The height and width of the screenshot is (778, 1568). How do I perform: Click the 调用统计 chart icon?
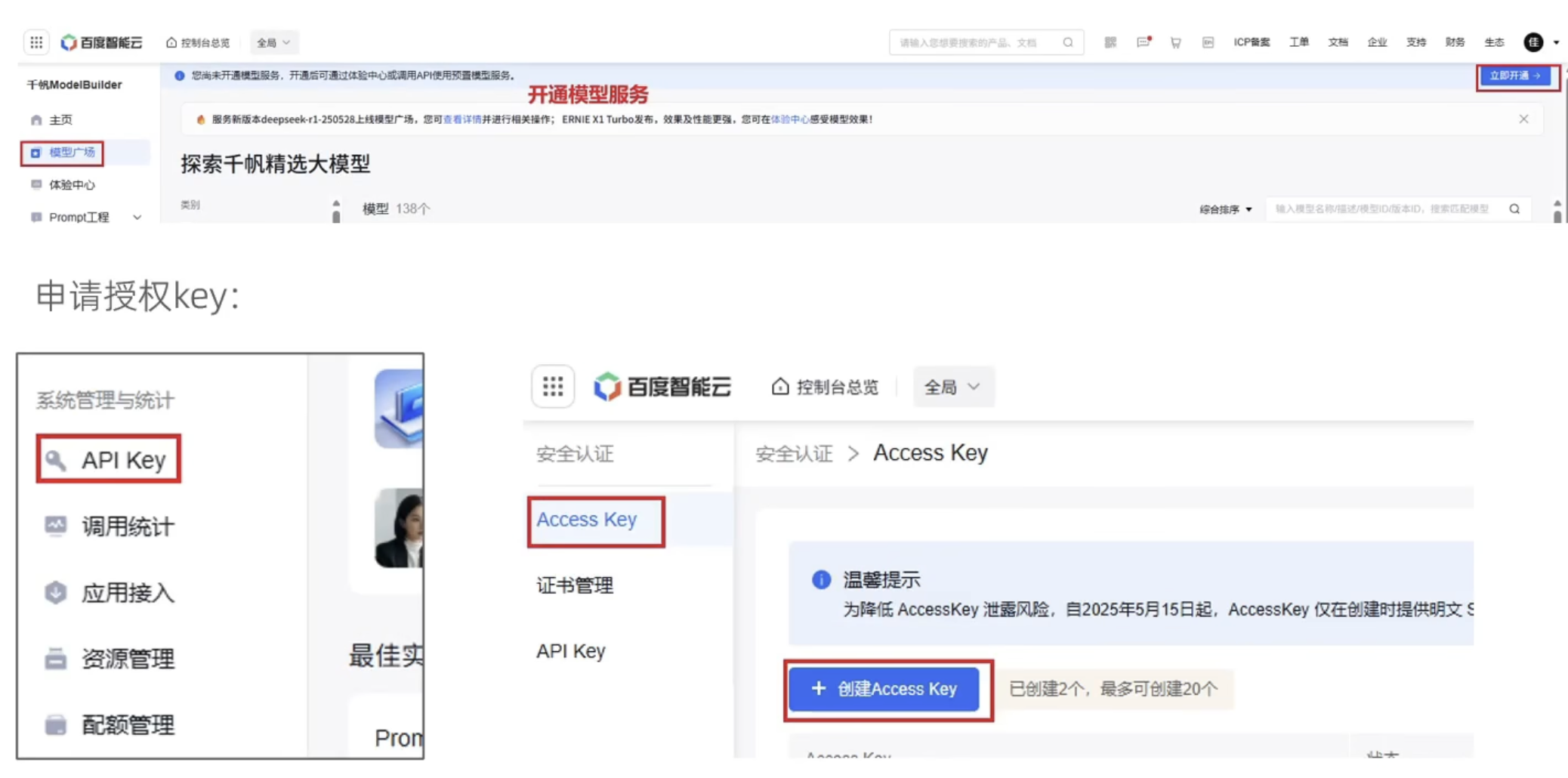click(55, 526)
